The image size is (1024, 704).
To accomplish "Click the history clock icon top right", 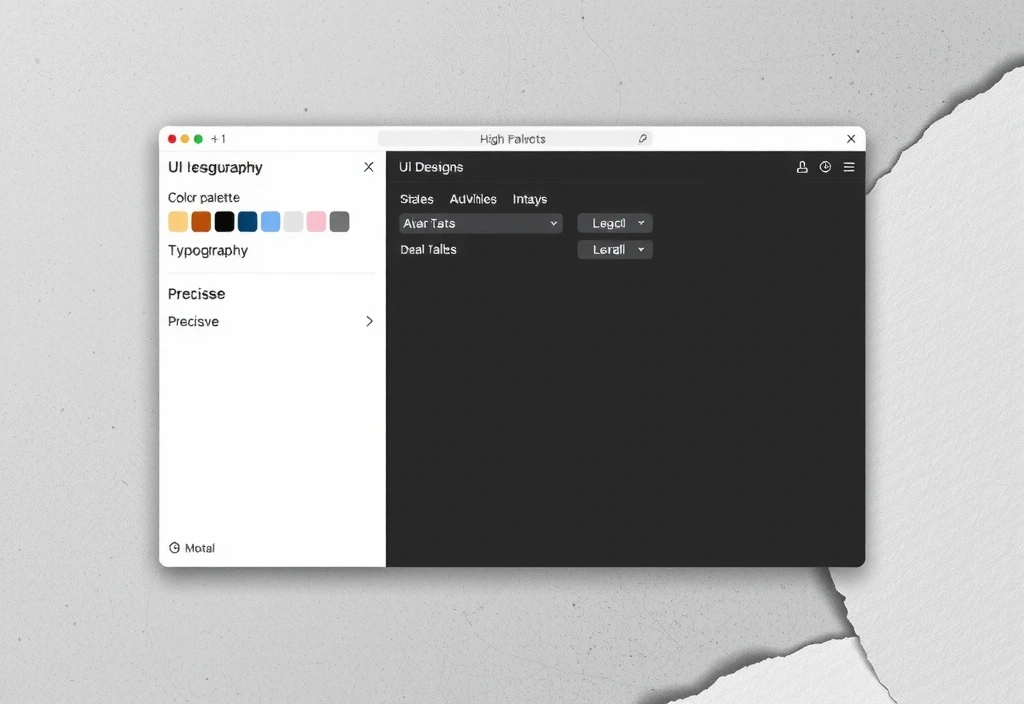I will click(825, 167).
